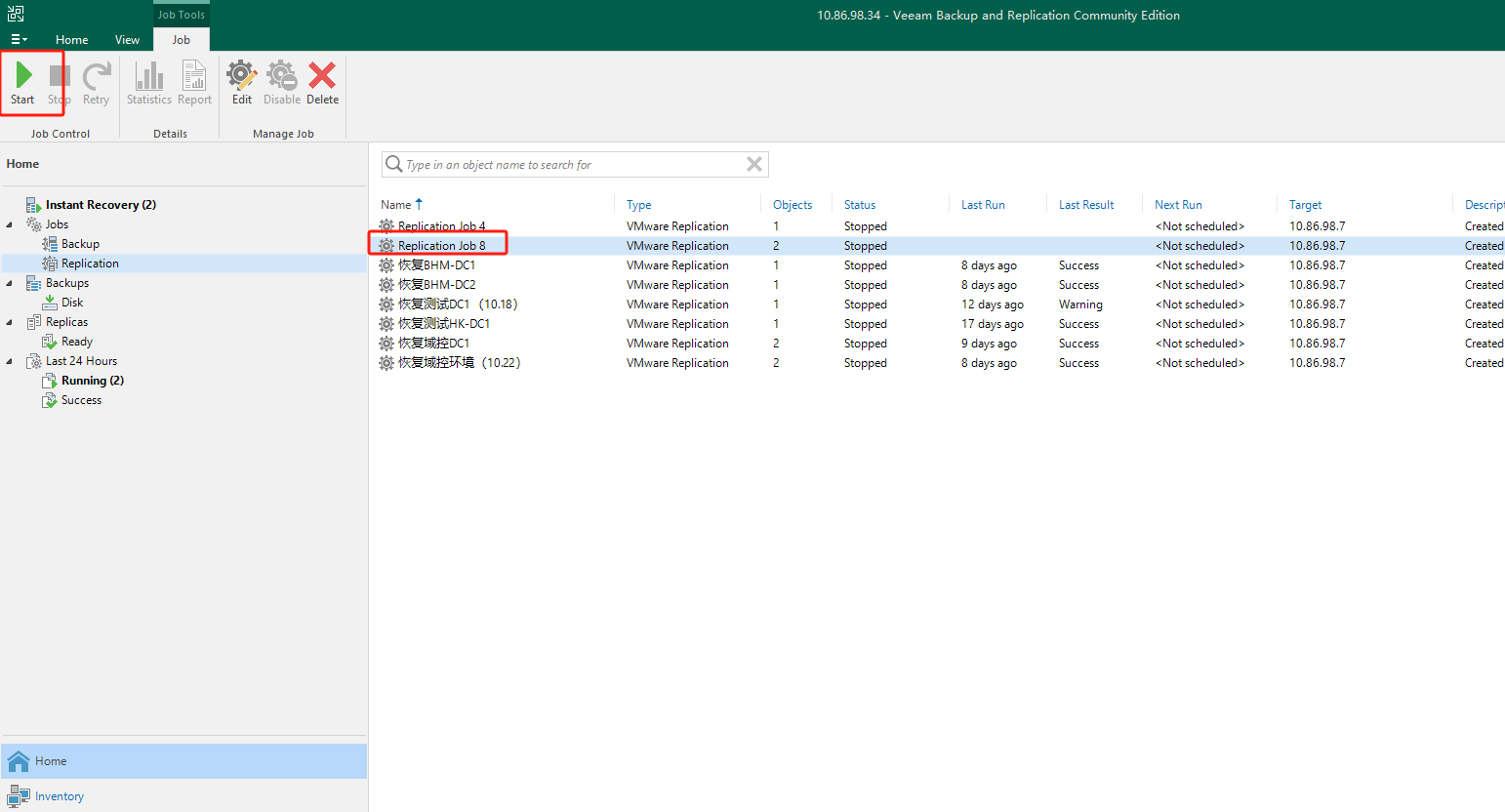Switch to the View ribbon tab

pos(128,40)
